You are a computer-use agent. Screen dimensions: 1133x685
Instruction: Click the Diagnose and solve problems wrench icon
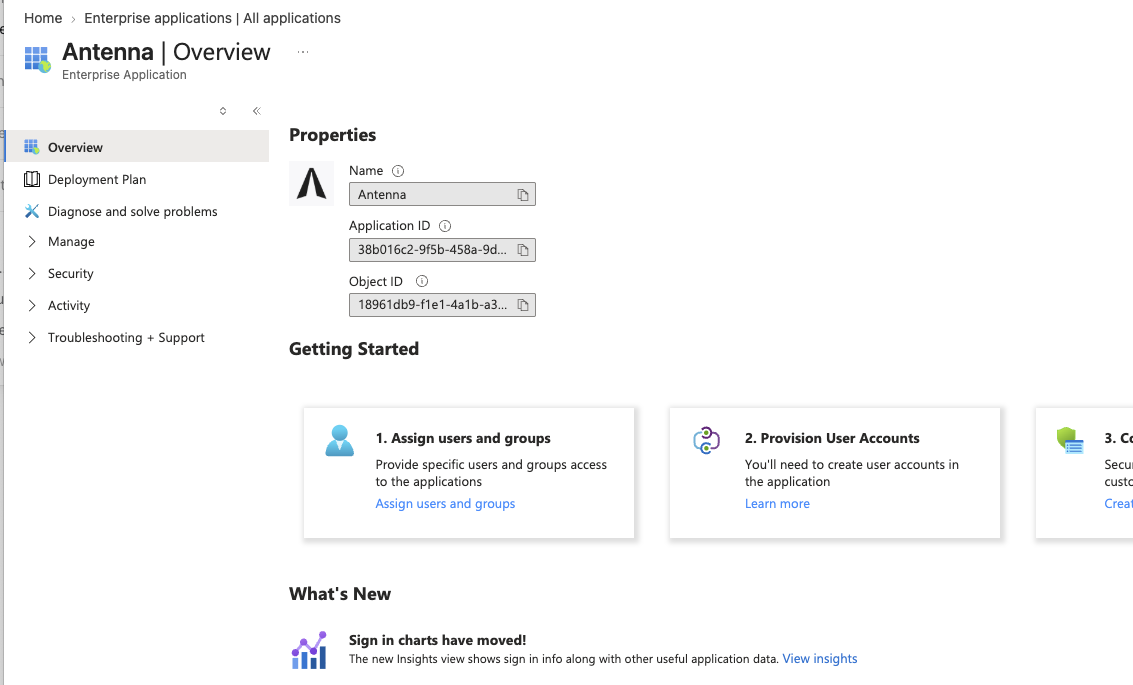click(32, 211)
